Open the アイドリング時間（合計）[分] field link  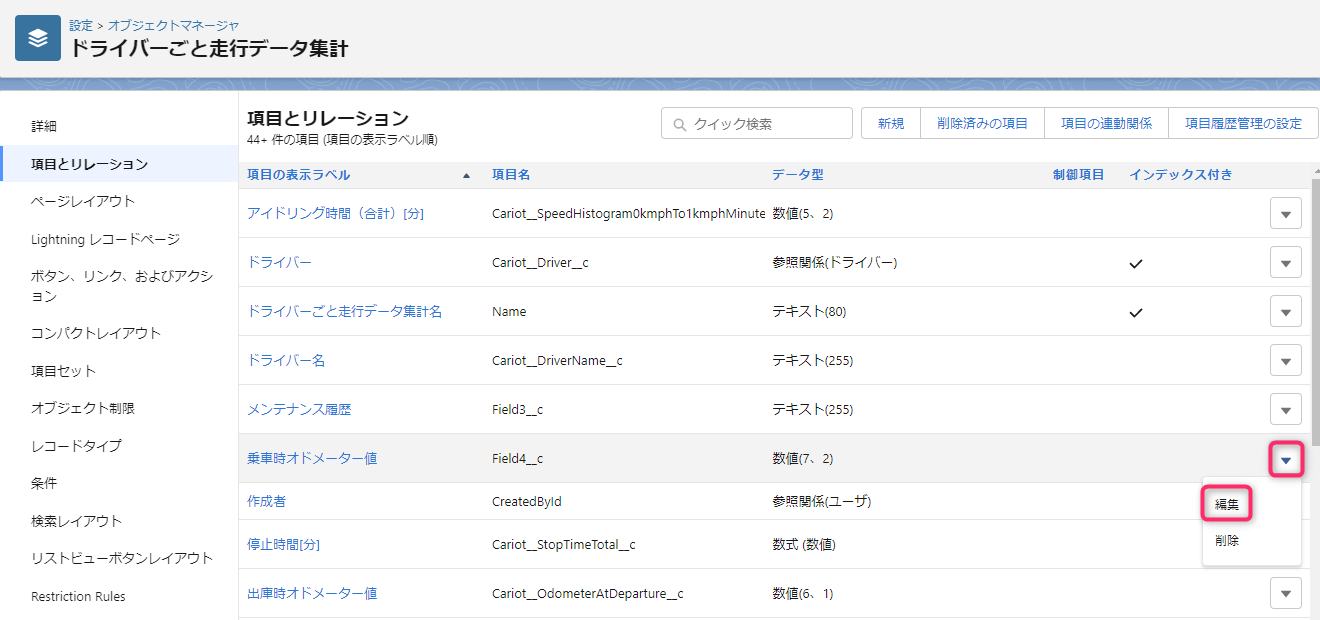pyautogui.click(x=336, y=214)
